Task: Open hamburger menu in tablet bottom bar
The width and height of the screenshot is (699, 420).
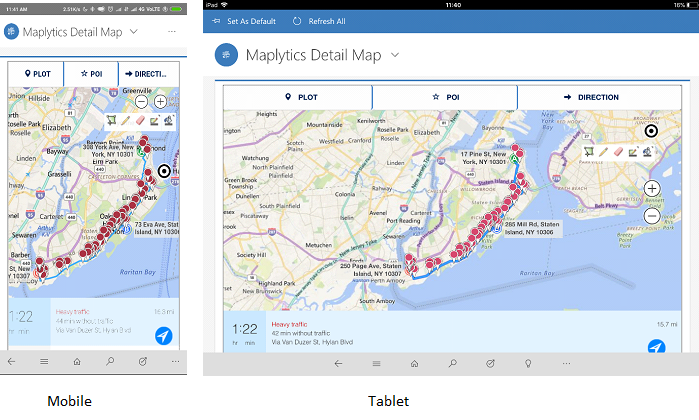Action: 377,363
